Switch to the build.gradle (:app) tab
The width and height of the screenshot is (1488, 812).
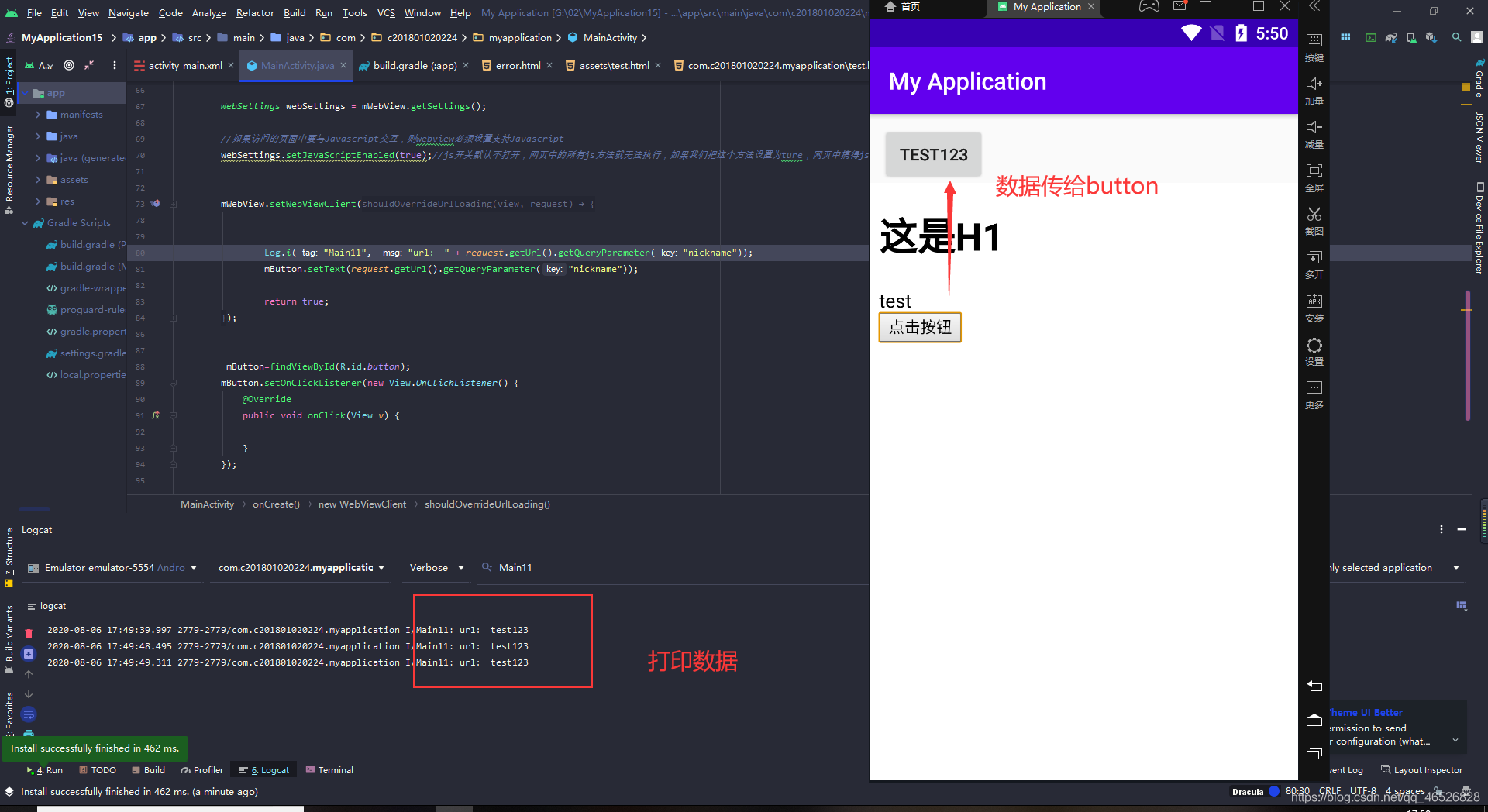415,66
